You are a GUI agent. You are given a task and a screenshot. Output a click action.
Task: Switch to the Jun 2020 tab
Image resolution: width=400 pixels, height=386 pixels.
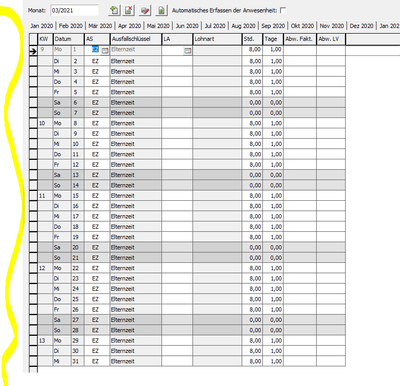coord(187,26)
